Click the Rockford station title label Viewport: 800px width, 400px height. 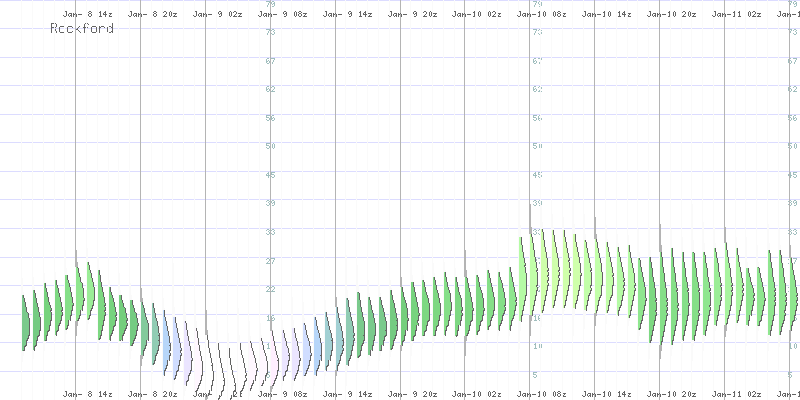(x=81, y=30)
